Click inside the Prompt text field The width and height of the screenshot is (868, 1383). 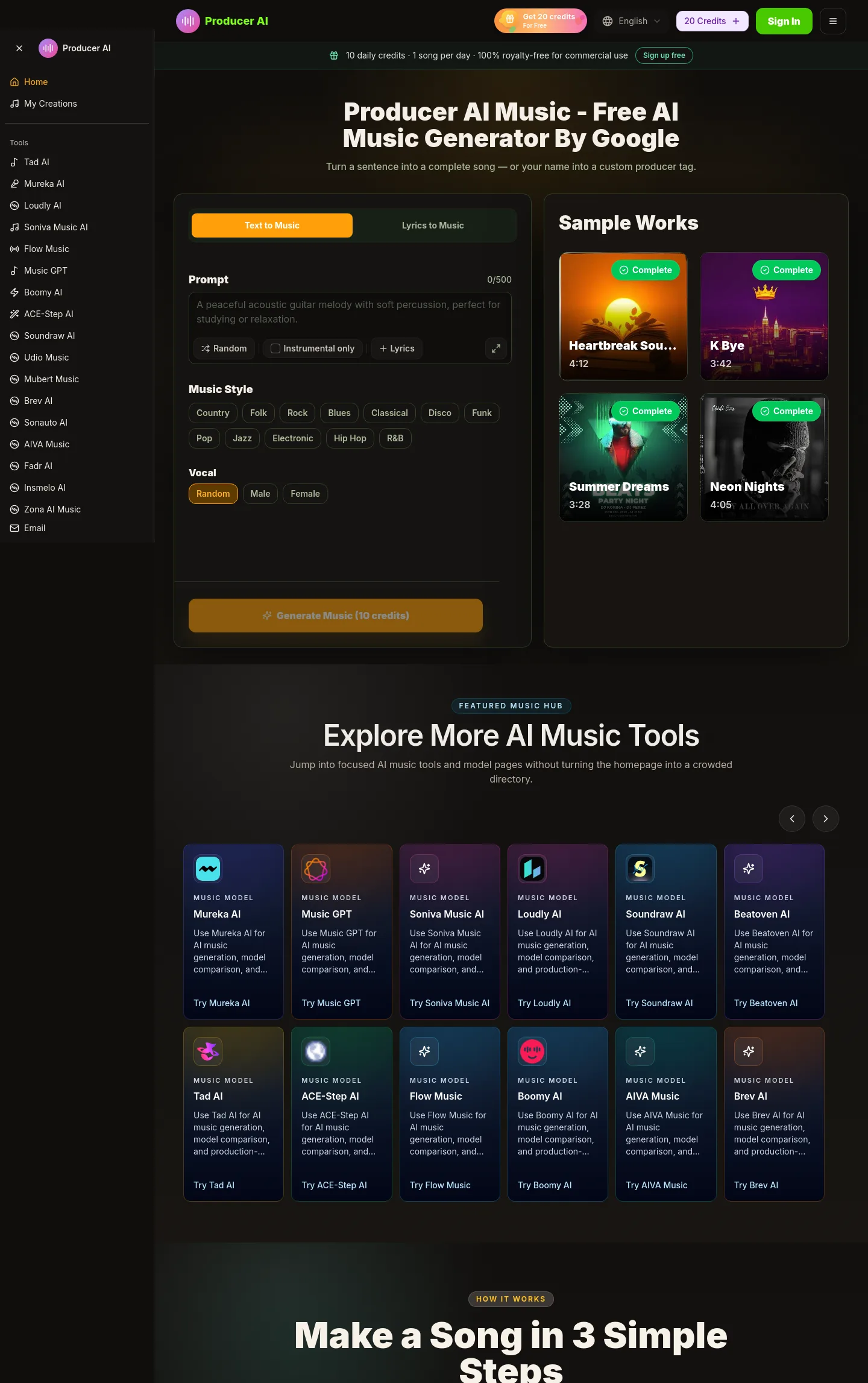coord(350,312)
